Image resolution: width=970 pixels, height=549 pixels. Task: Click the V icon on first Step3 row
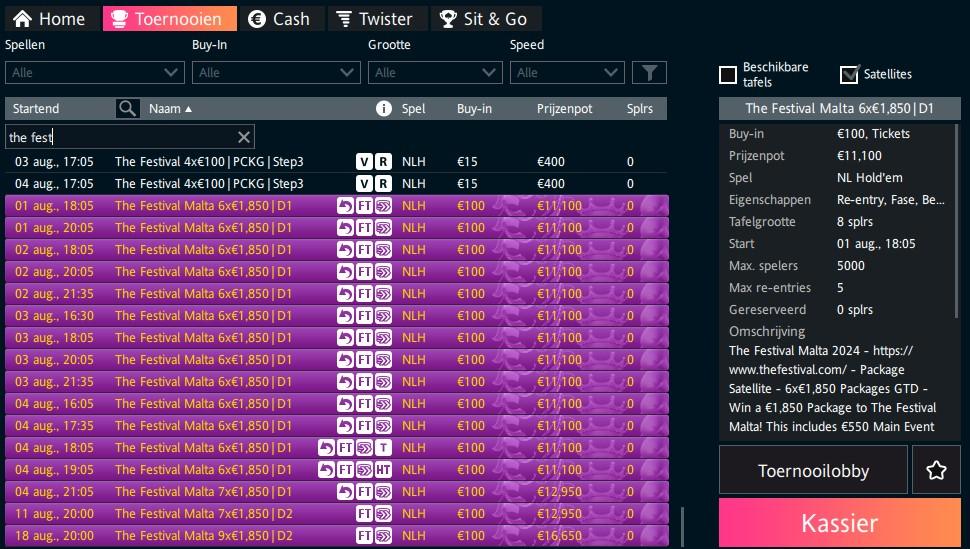[365, 162]
